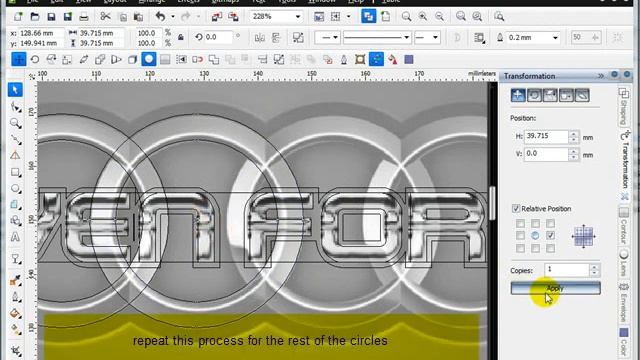The image size is (640, 360).
Task: Uncheck the middle-right anchor point box
Action: (550, 236)
